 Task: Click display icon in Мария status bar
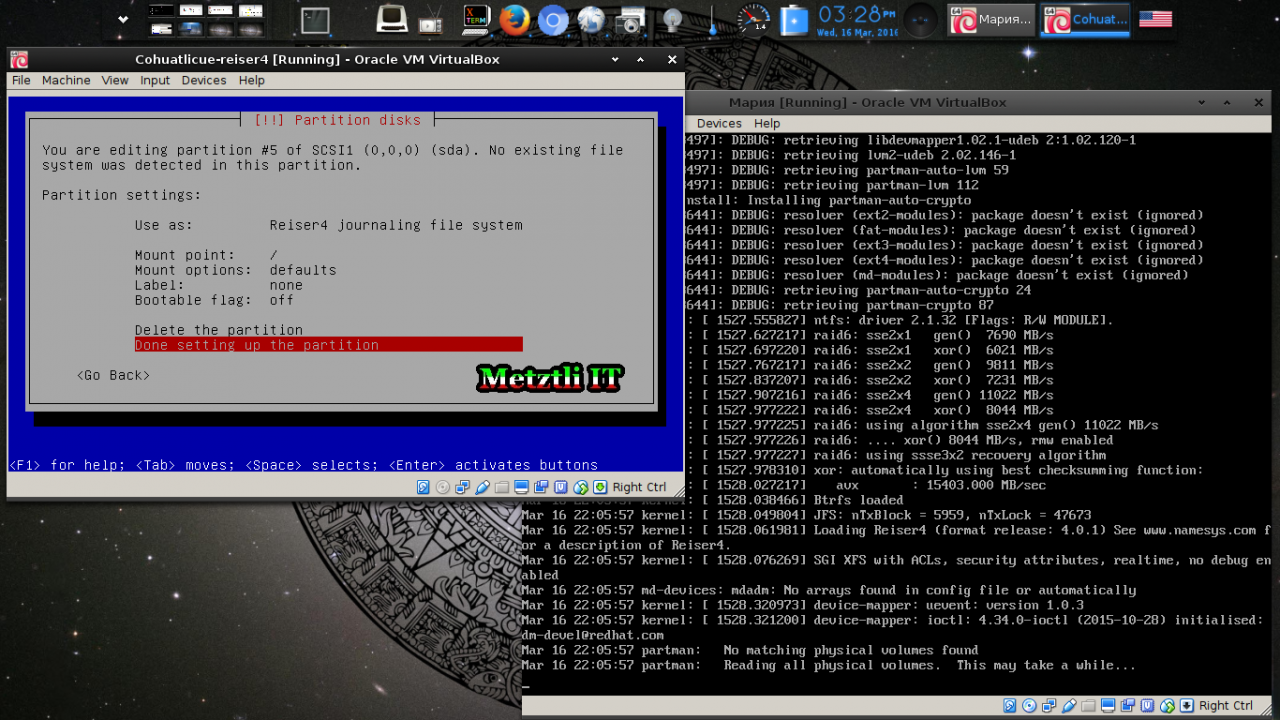coord(1108,706)
